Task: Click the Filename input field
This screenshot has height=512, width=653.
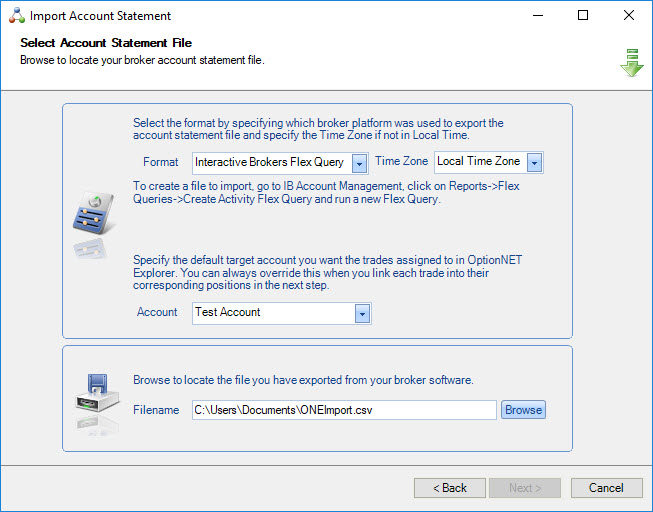Action: (x=344, y=410)
